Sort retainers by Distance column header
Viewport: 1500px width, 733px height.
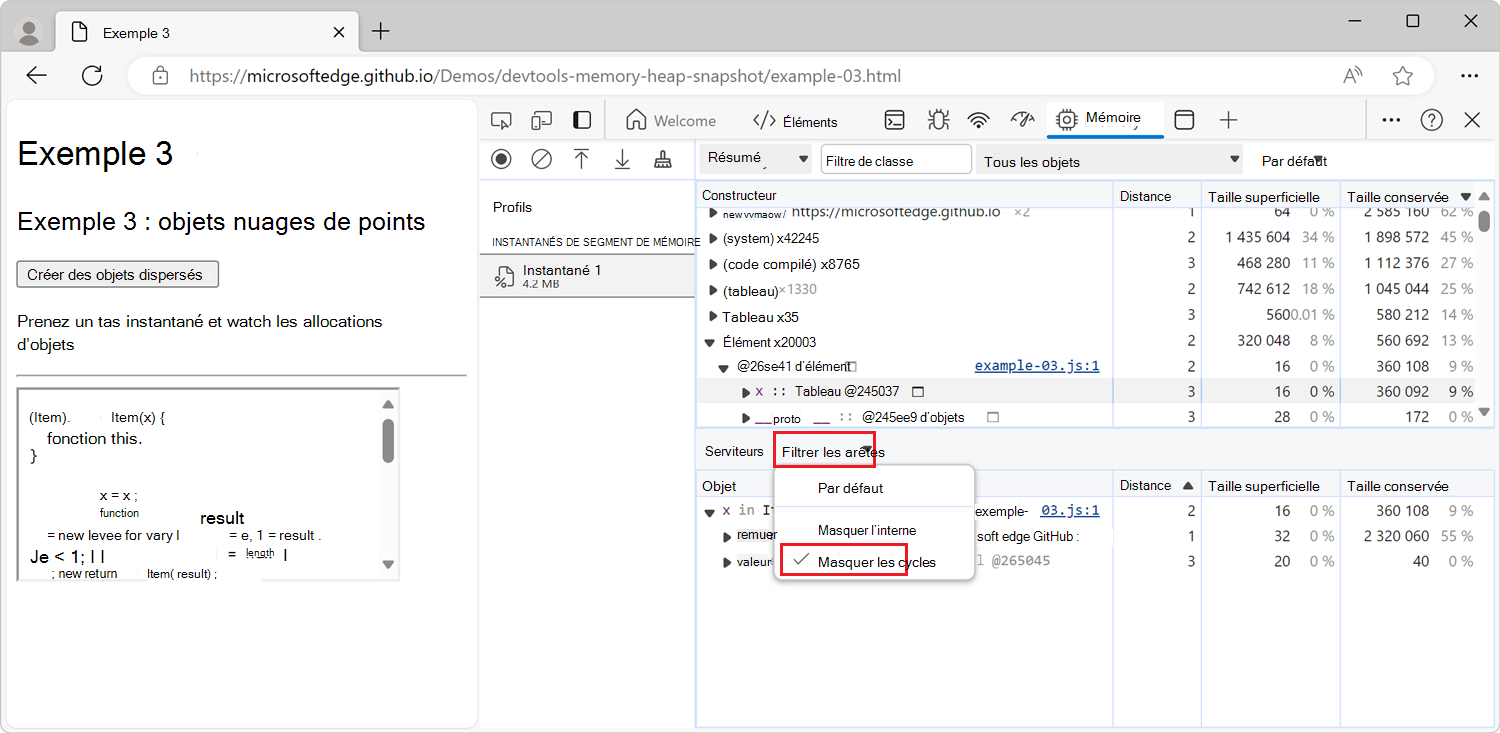1156,486
